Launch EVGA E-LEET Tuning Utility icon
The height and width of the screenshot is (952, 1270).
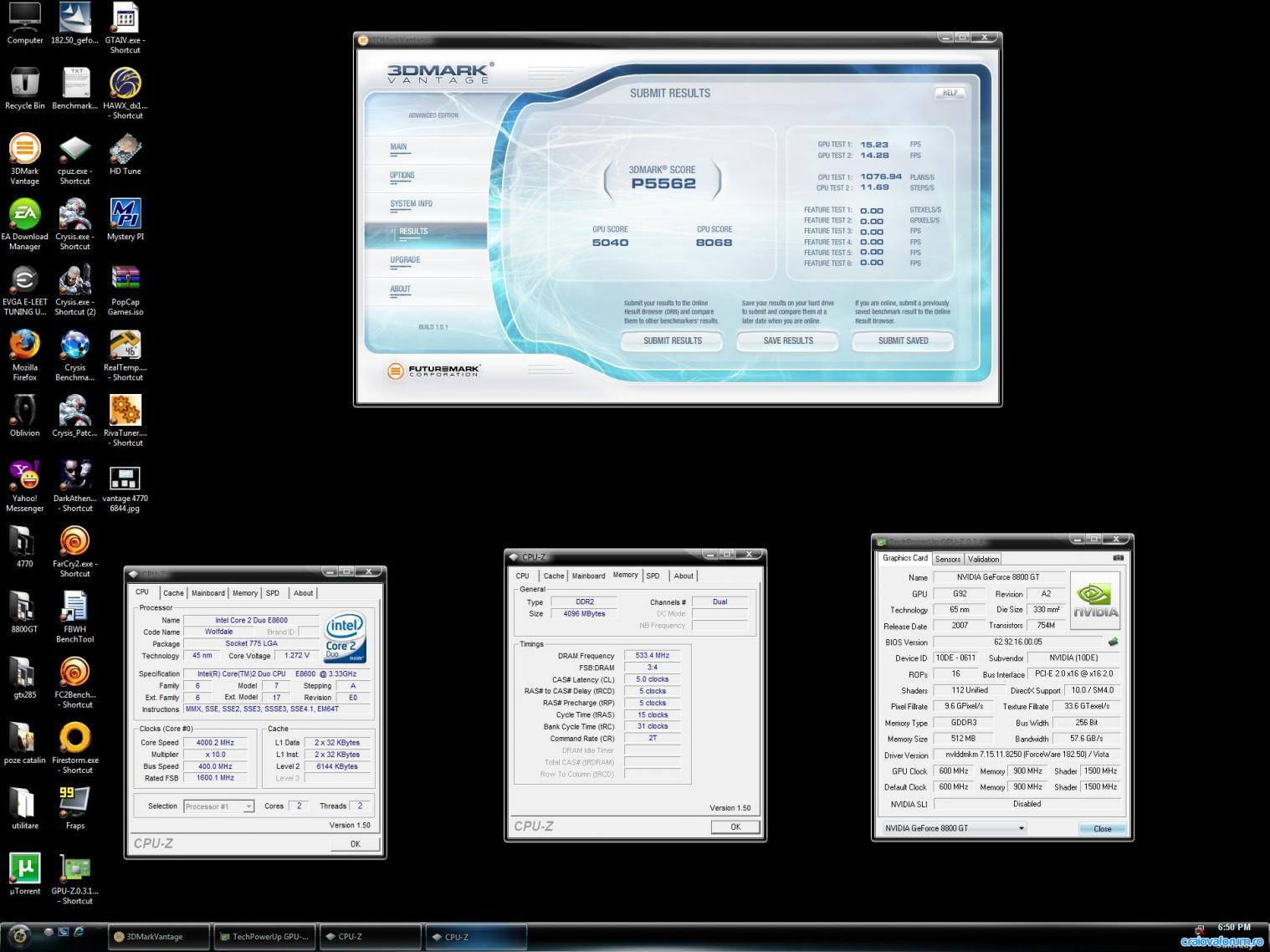tap(24, 289)
